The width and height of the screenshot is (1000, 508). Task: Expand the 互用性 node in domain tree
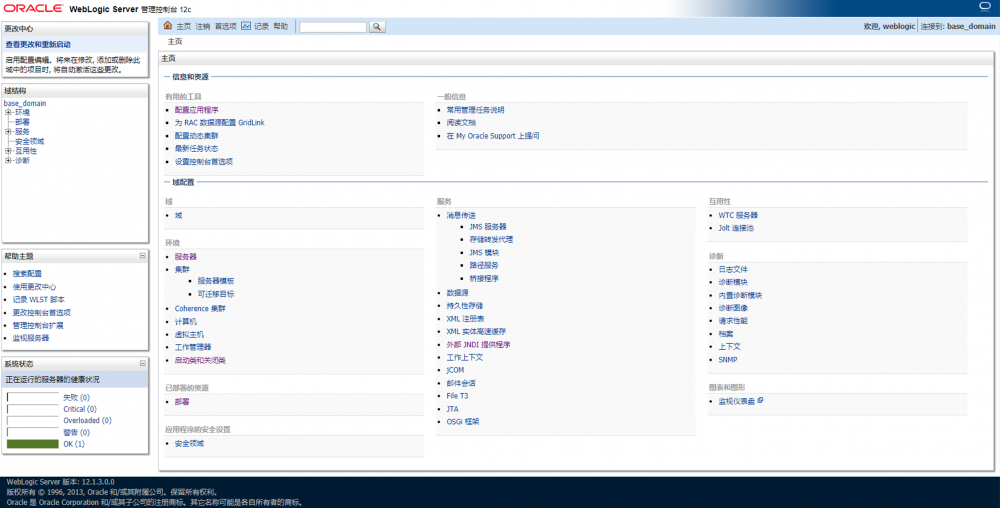tap(8, 151)
